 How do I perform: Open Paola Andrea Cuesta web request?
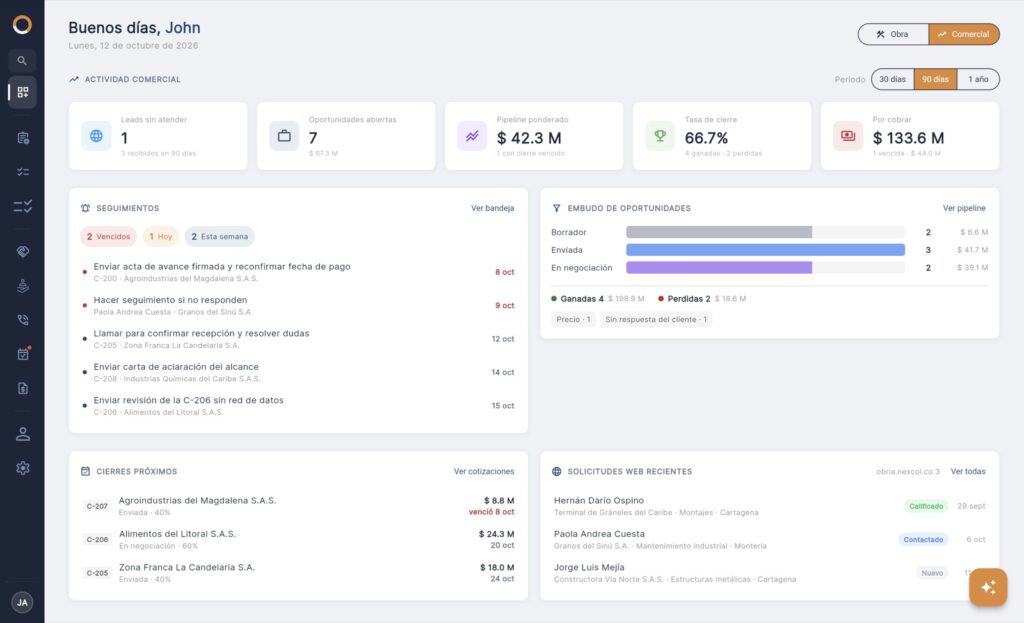click(x=769, y=539)
